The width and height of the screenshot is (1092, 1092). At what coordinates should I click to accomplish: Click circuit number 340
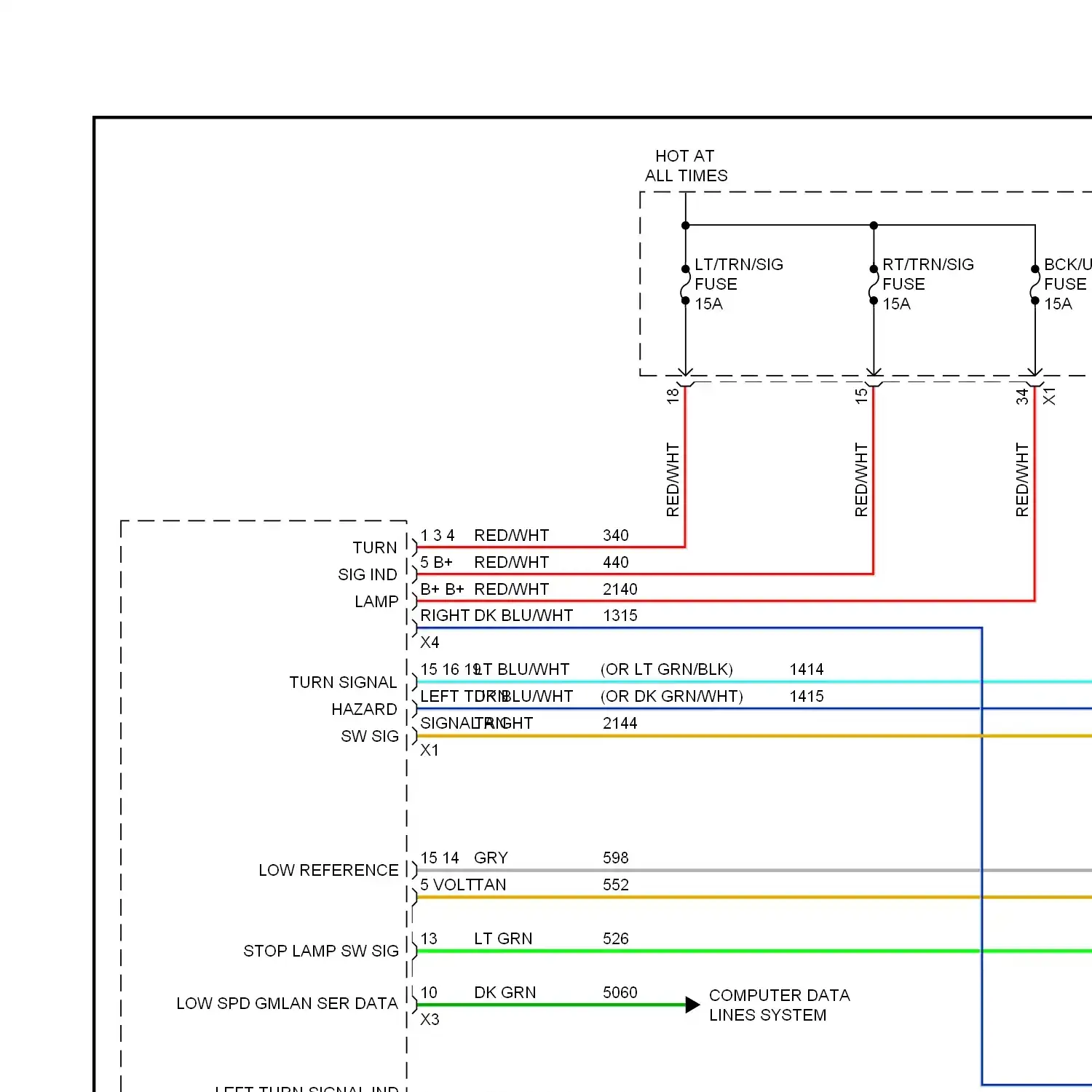[x=616, y=535]
